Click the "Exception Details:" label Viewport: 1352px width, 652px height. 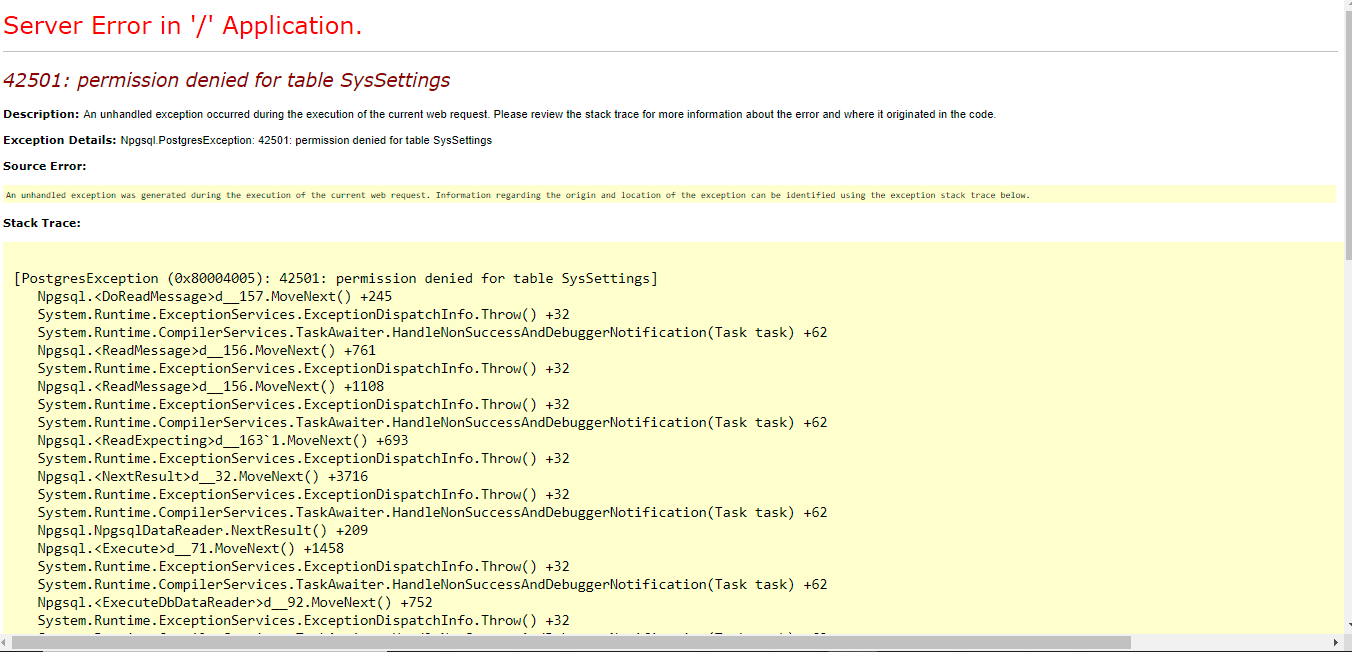click(x=60, y=140)
